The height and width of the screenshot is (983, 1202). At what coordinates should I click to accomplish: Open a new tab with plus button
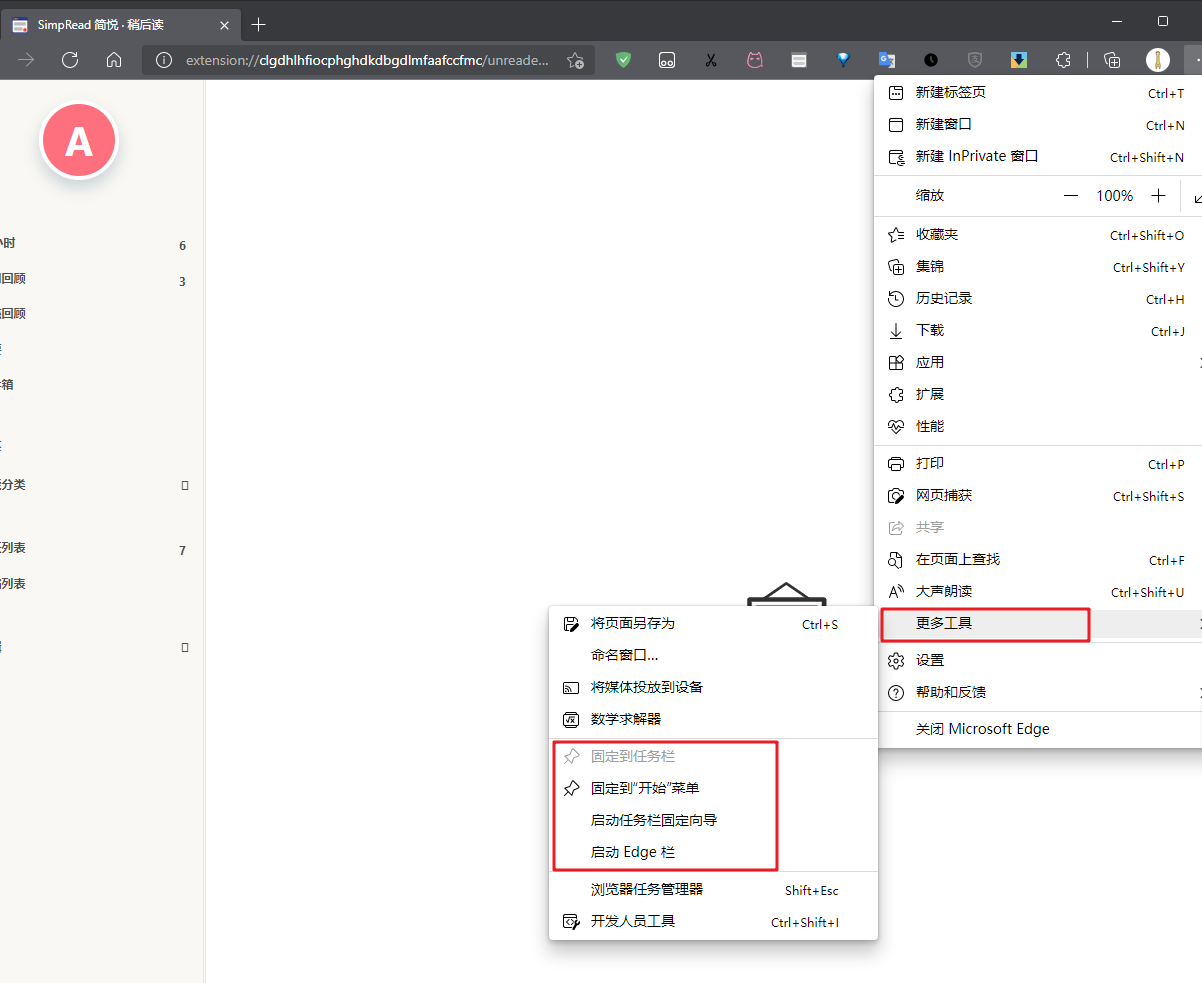tap(259, 23)
